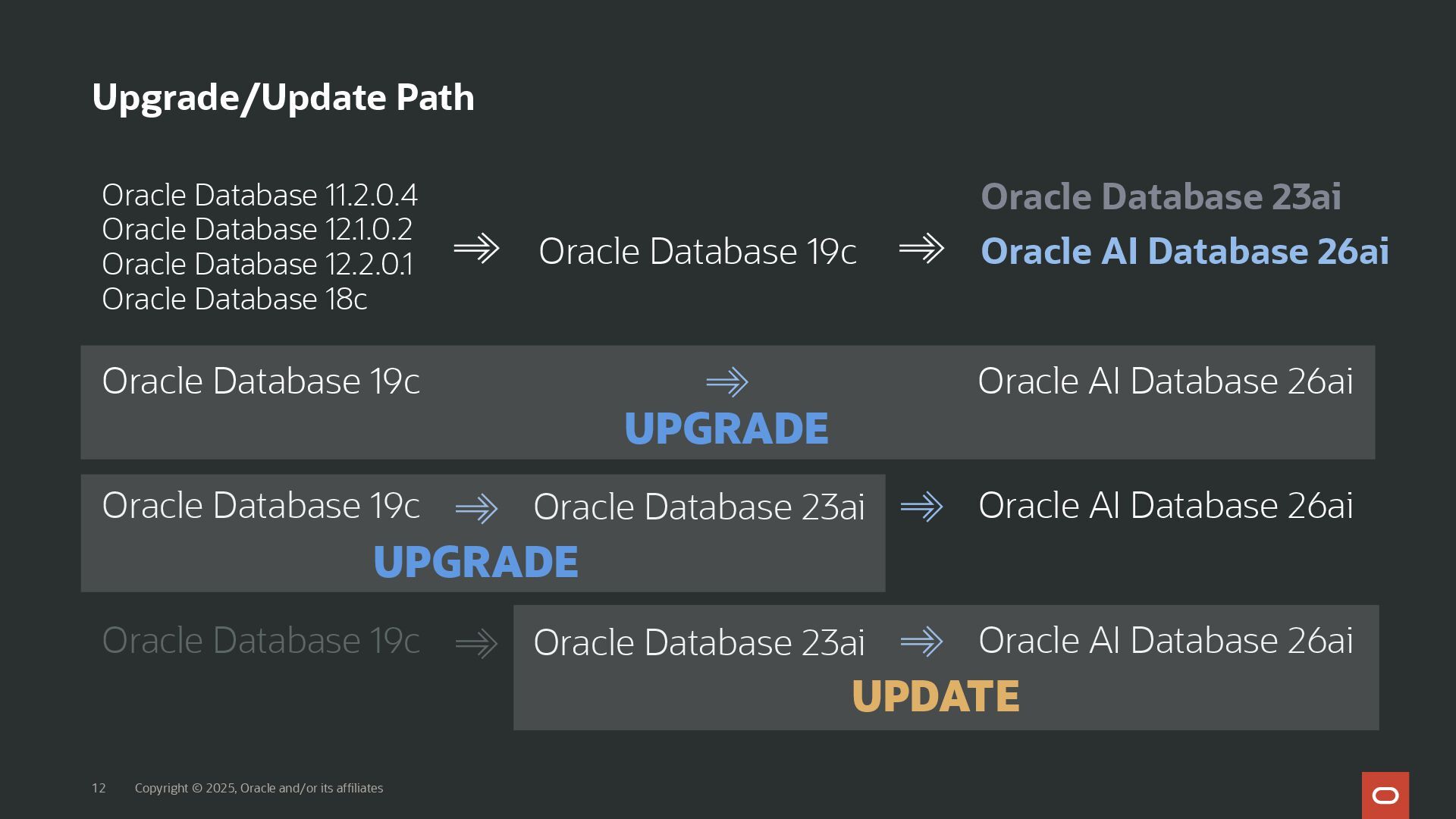This screenshot has width=1456, height=819.
Task: Click the blue arrow above the UPDATE label
Action: coord(921,642)
